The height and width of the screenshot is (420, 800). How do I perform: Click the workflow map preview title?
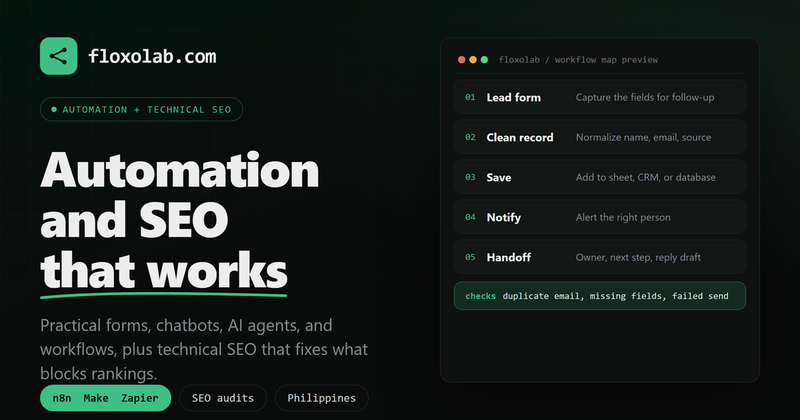578,60
